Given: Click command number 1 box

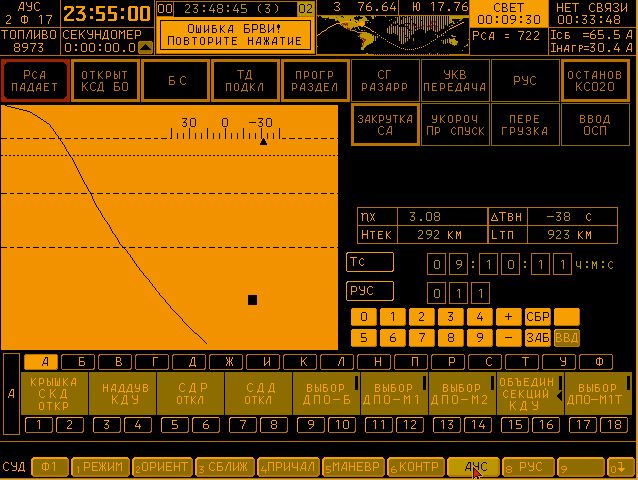Looking at the screenshot, I should pyautogui.click(x=39, y=425).
